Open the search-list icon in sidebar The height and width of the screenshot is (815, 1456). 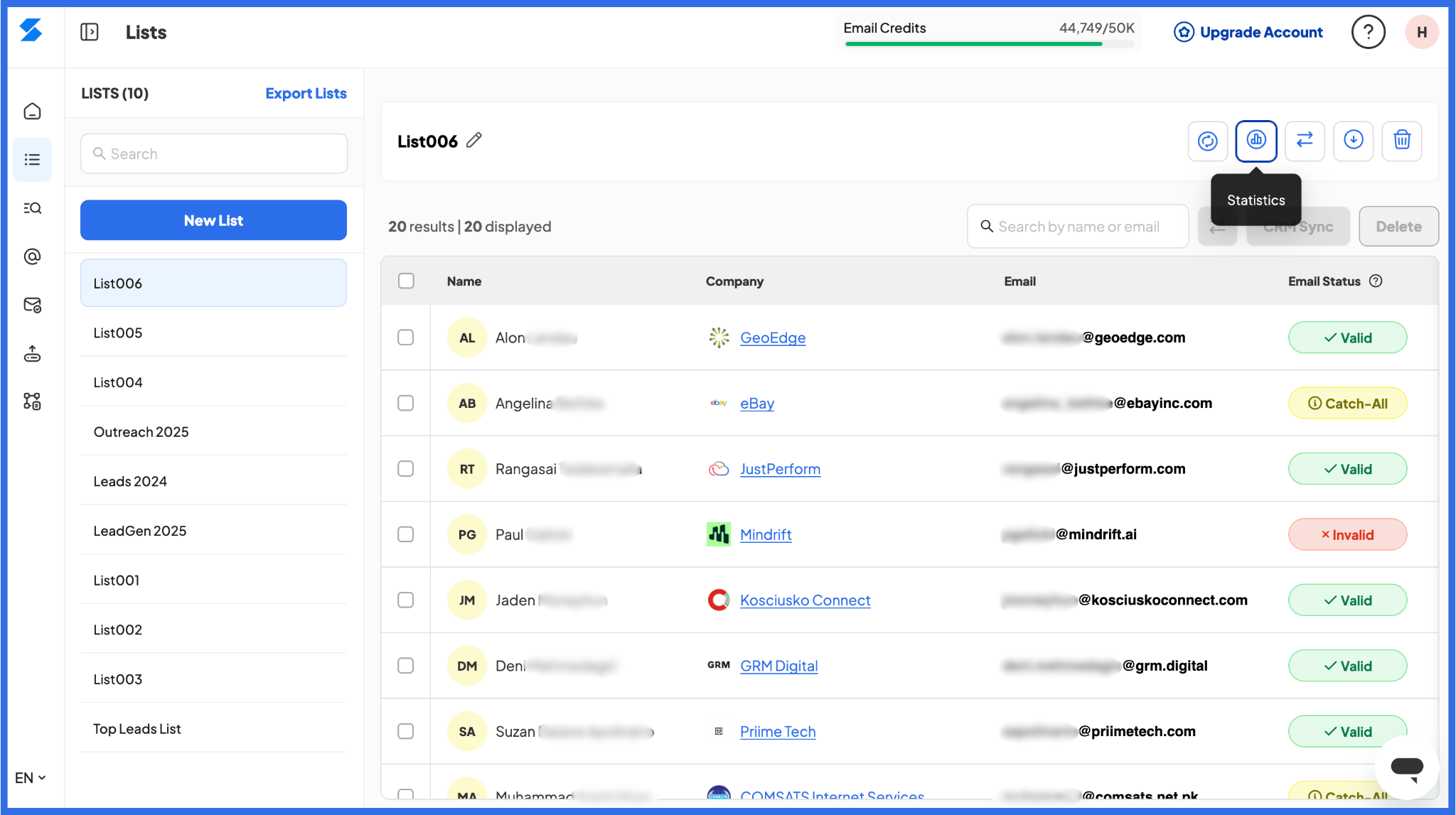[32, 208]
